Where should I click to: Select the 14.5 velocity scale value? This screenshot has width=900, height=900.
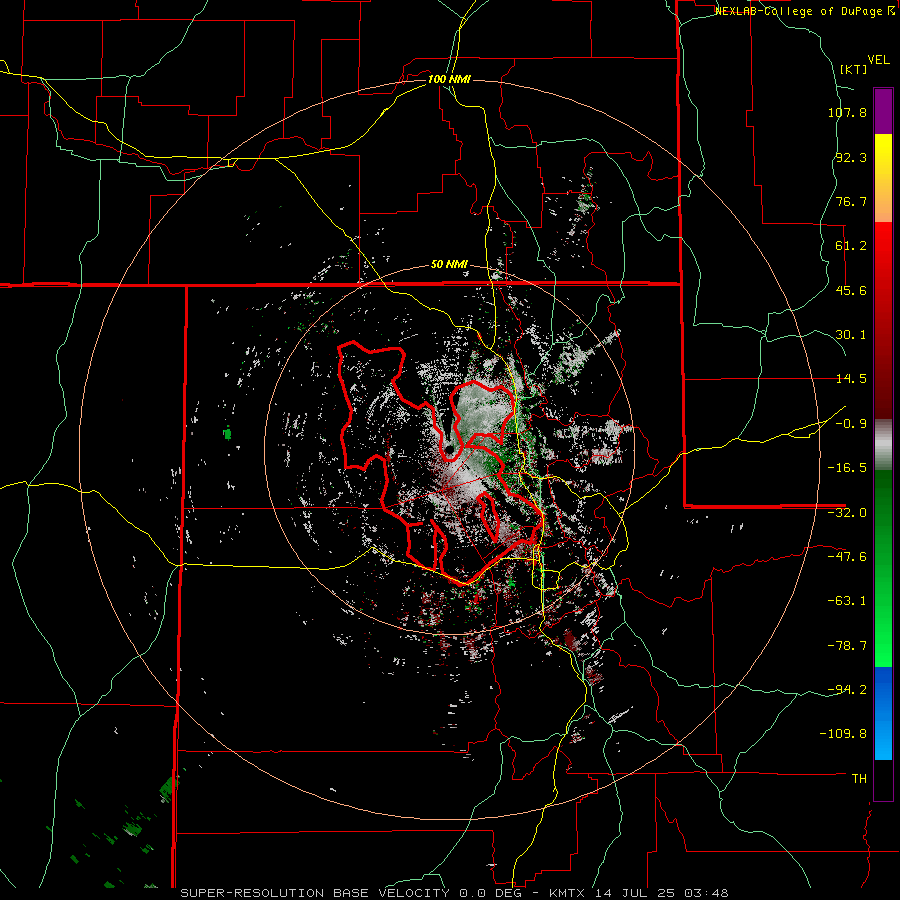click(851, 379)
